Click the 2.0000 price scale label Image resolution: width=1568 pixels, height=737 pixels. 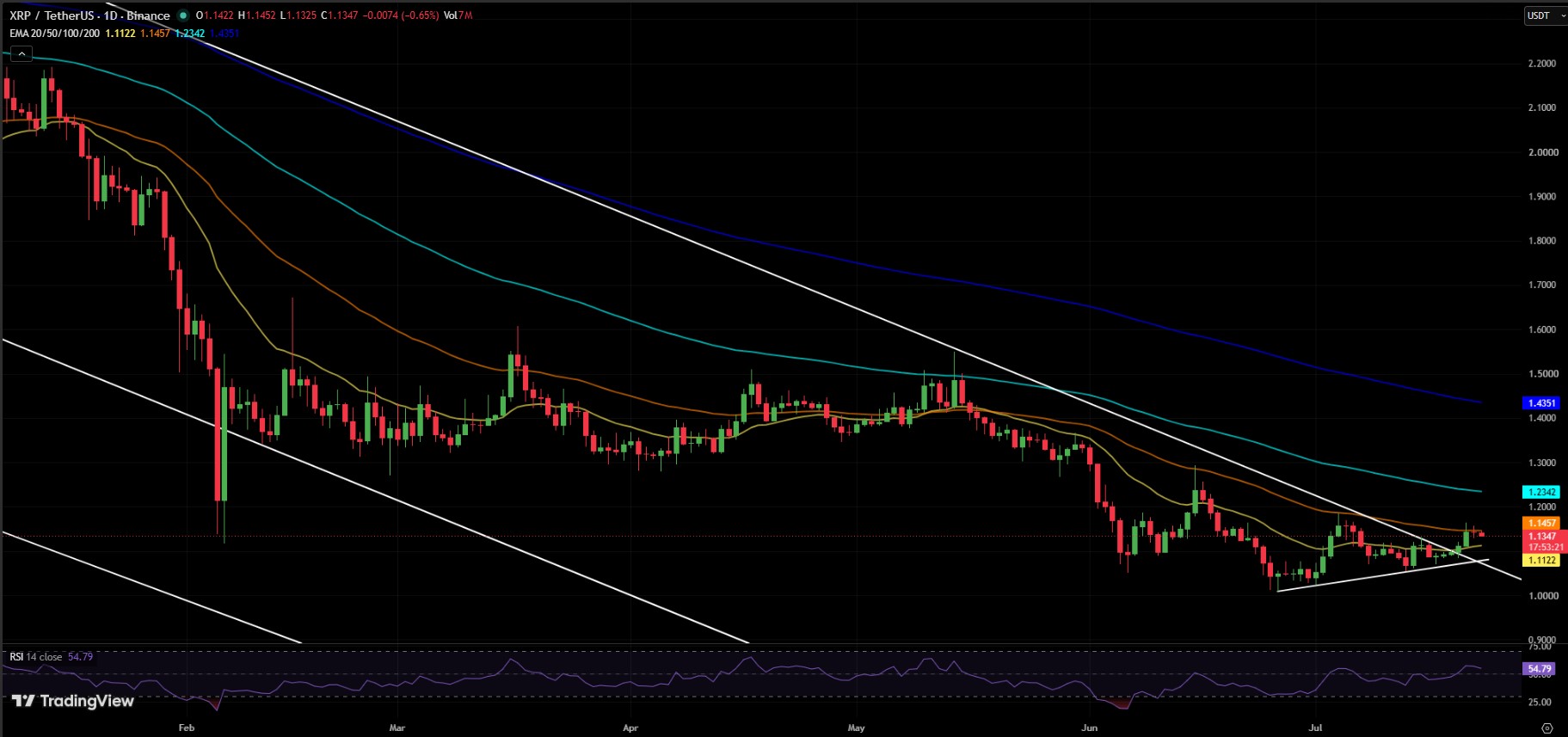[1542, 152]
